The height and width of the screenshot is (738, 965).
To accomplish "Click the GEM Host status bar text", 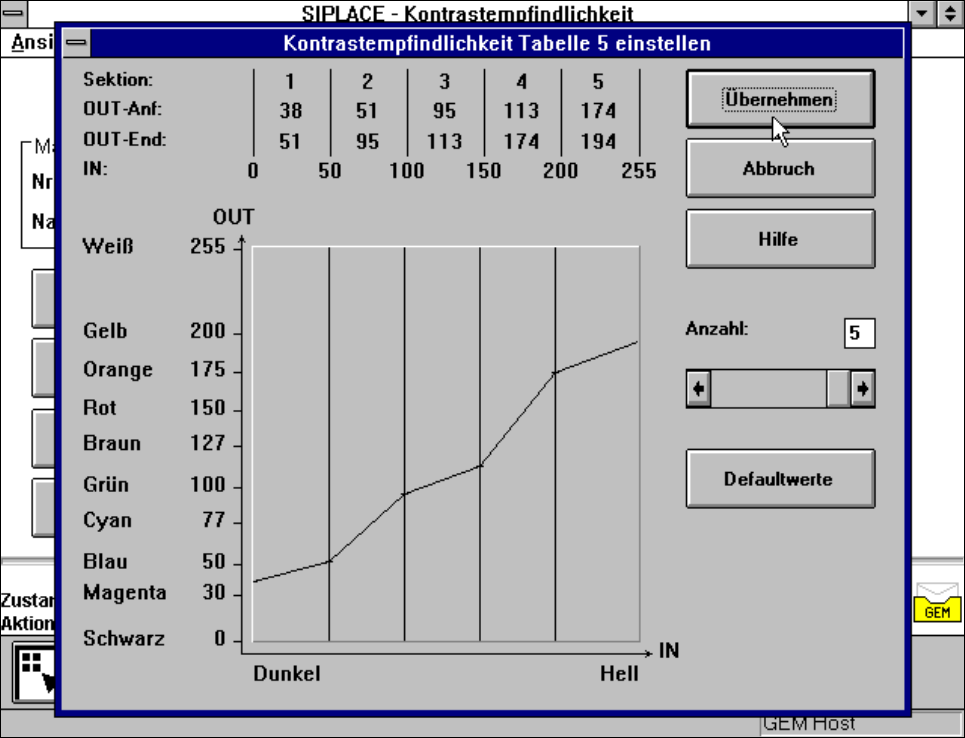I will tap(809, 724).
